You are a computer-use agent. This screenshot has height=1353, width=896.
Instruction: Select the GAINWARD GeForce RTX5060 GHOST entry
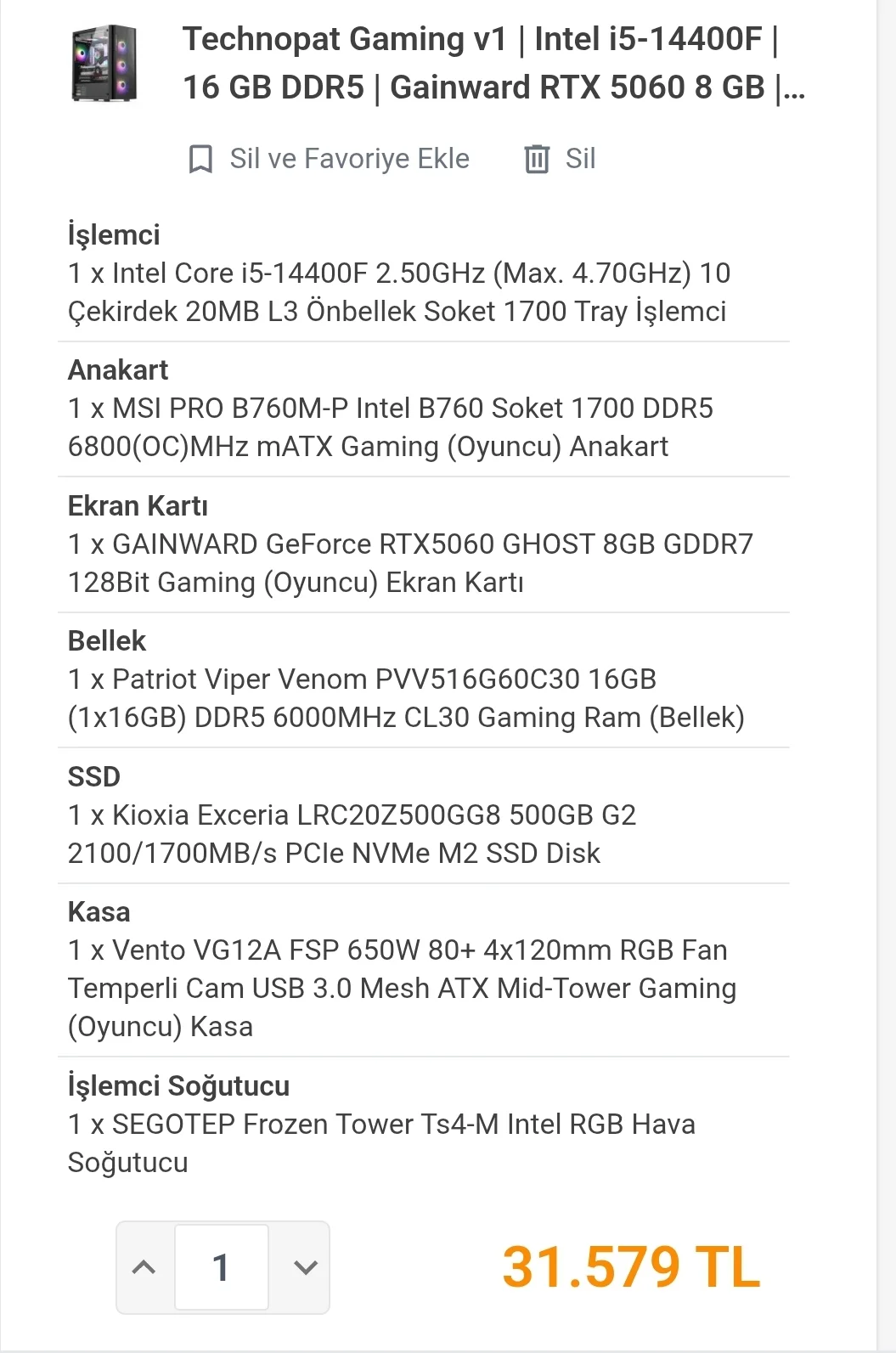[x=411, y=563]
